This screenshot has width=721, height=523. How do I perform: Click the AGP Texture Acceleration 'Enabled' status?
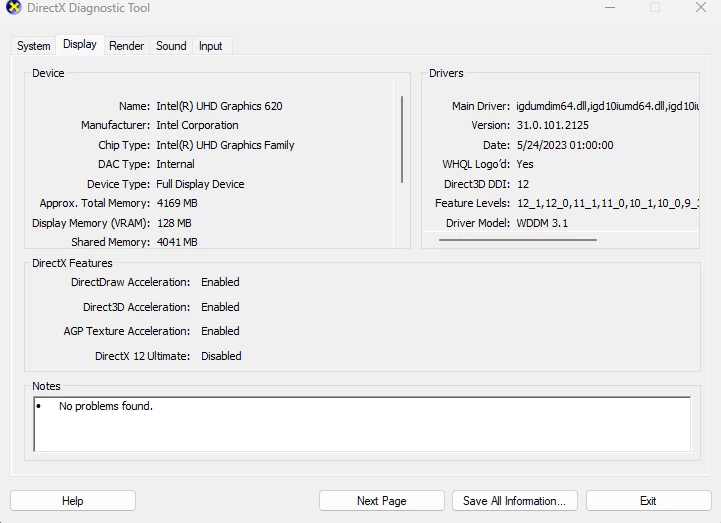(220, 331)
